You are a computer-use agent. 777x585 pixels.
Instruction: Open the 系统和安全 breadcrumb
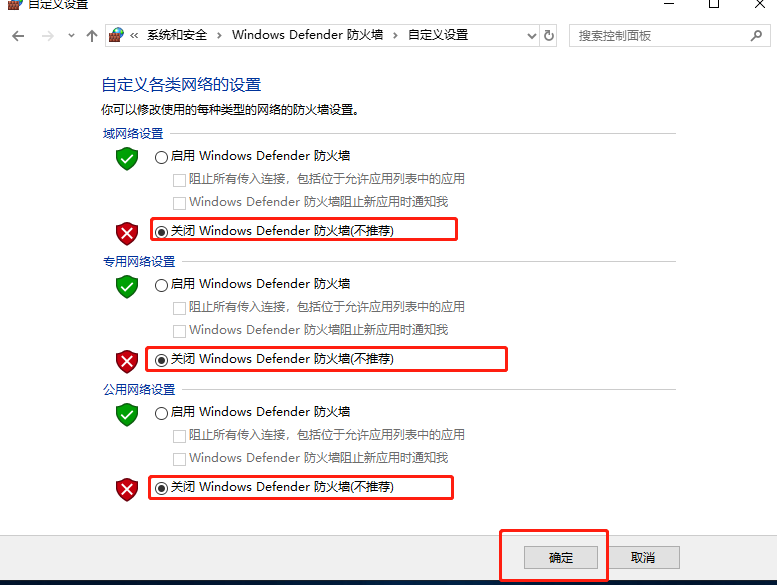coord(177,35)
